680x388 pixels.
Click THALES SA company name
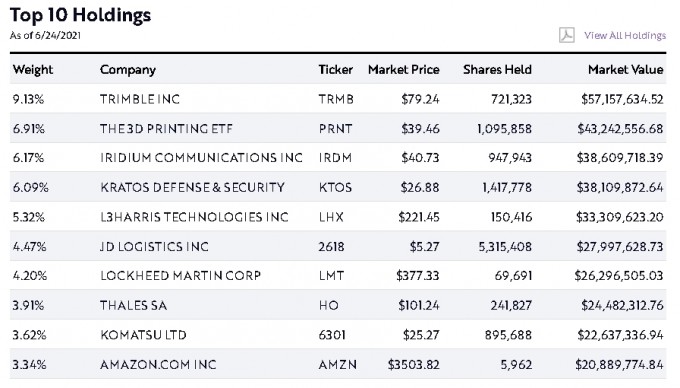(134, 306)
